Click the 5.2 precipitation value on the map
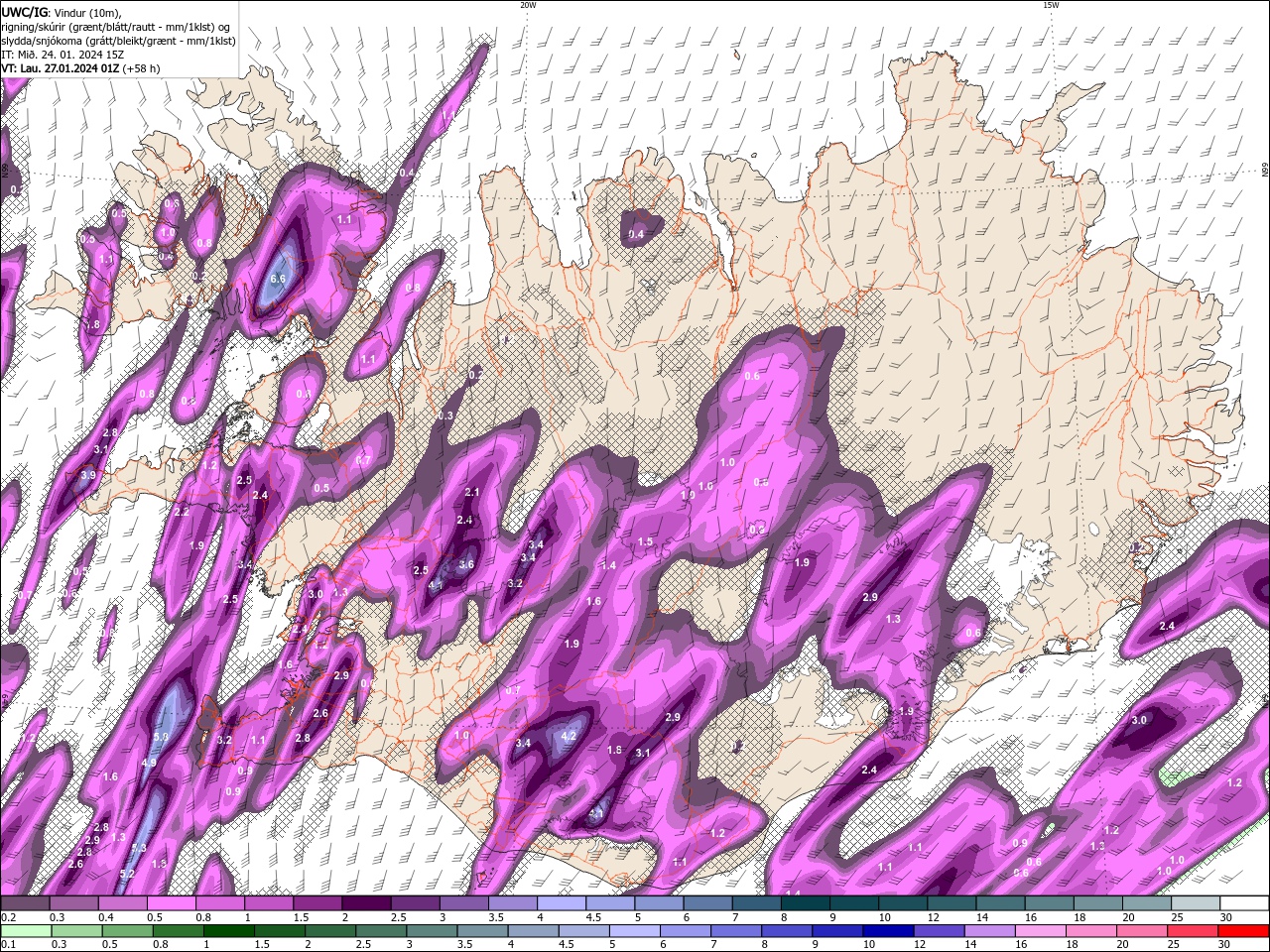The width and height of the screenshot is (1270, 952). pyautogui.click(x=127, y=874)
